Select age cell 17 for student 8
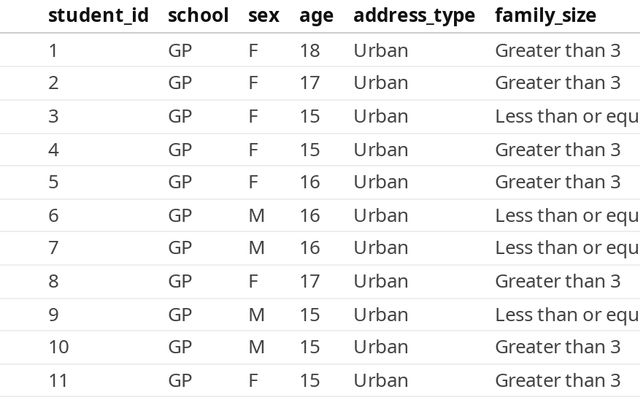Screen dimensions: 640x400 pos(310,282)
